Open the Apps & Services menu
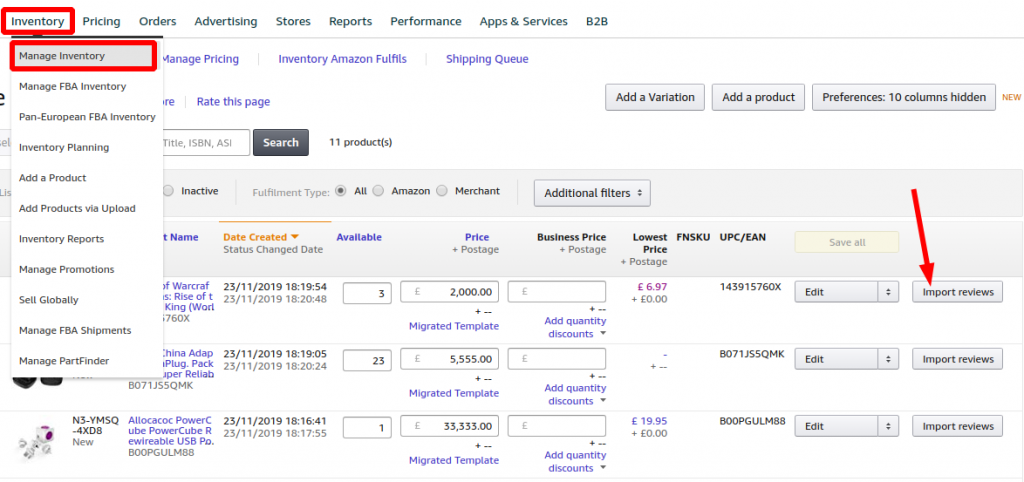 [x=524, y=22]
